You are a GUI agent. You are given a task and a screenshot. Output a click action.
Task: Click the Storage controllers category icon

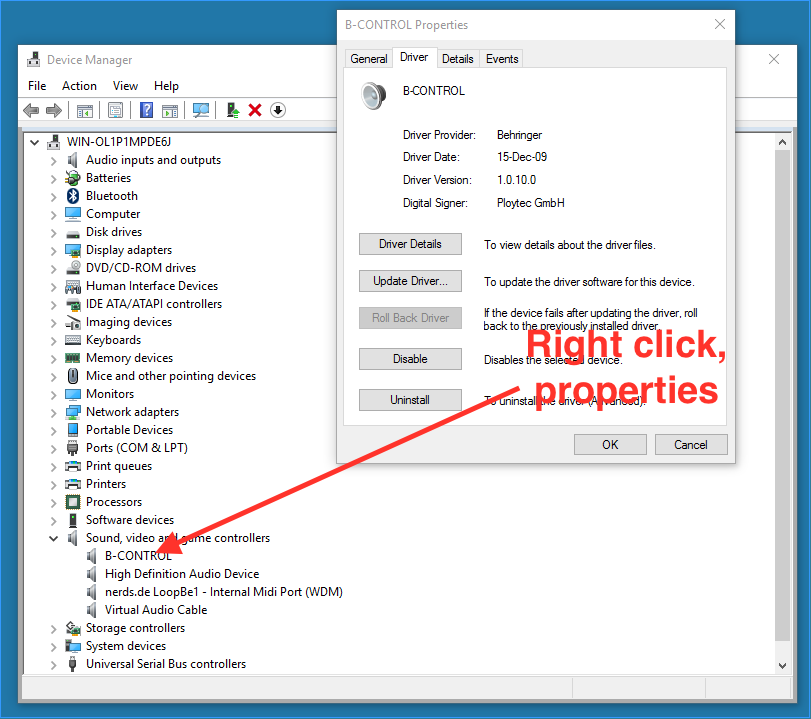click(73, 628)
